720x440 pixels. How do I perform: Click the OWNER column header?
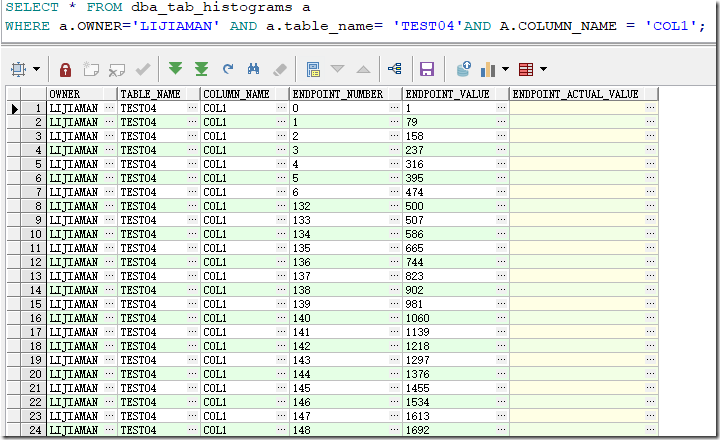(x=82, y=94)
